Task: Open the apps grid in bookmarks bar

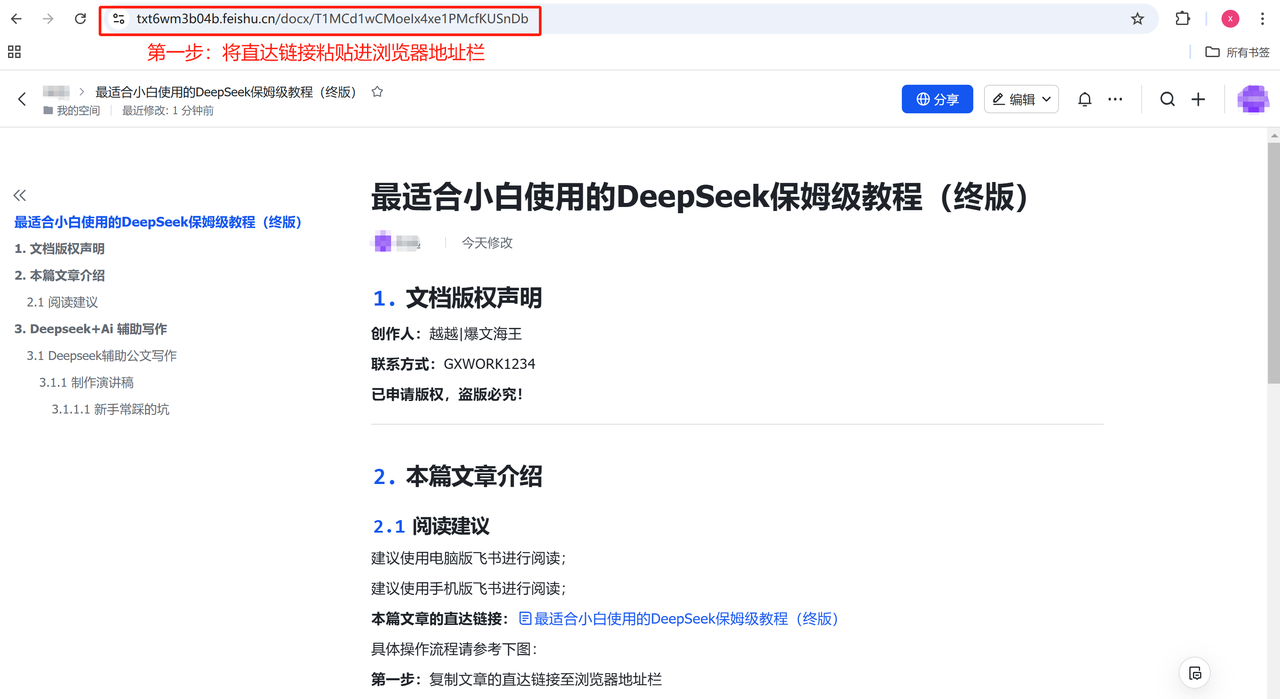Action: pyautogui.click(x=14, y=52)
